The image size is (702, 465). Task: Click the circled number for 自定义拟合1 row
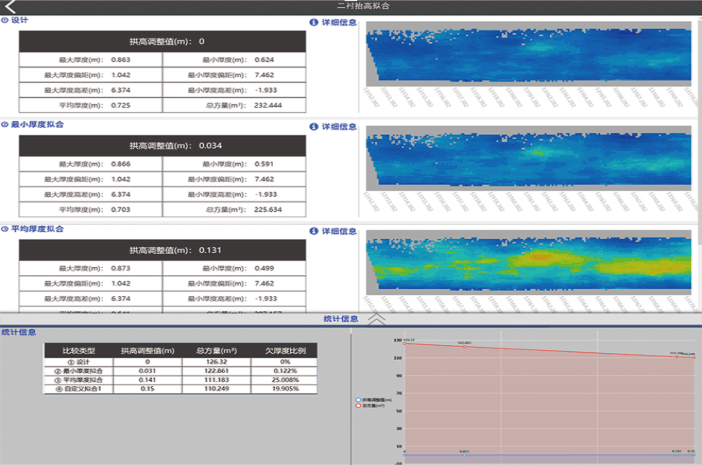click(x=56, y=388)
